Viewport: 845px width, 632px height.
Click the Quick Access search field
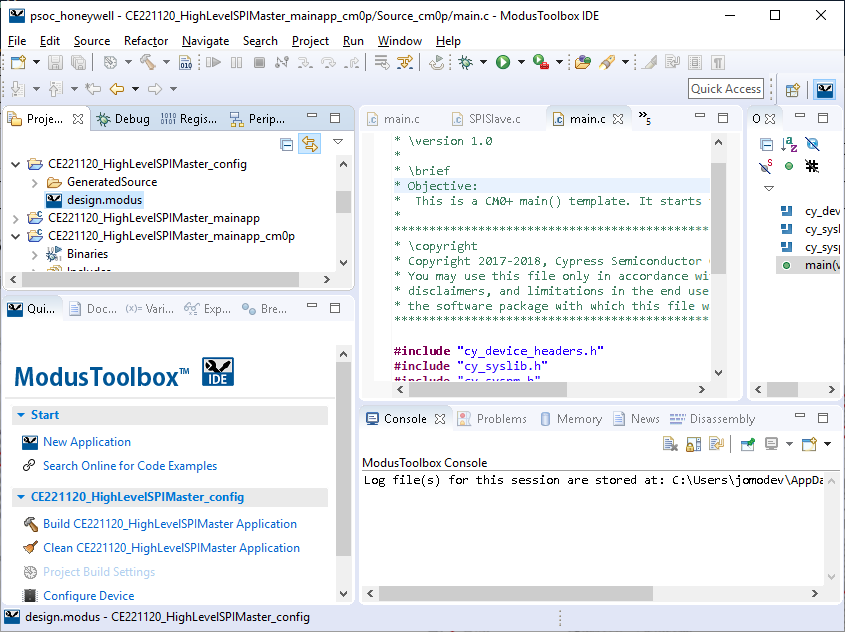(x=726, y=89)
